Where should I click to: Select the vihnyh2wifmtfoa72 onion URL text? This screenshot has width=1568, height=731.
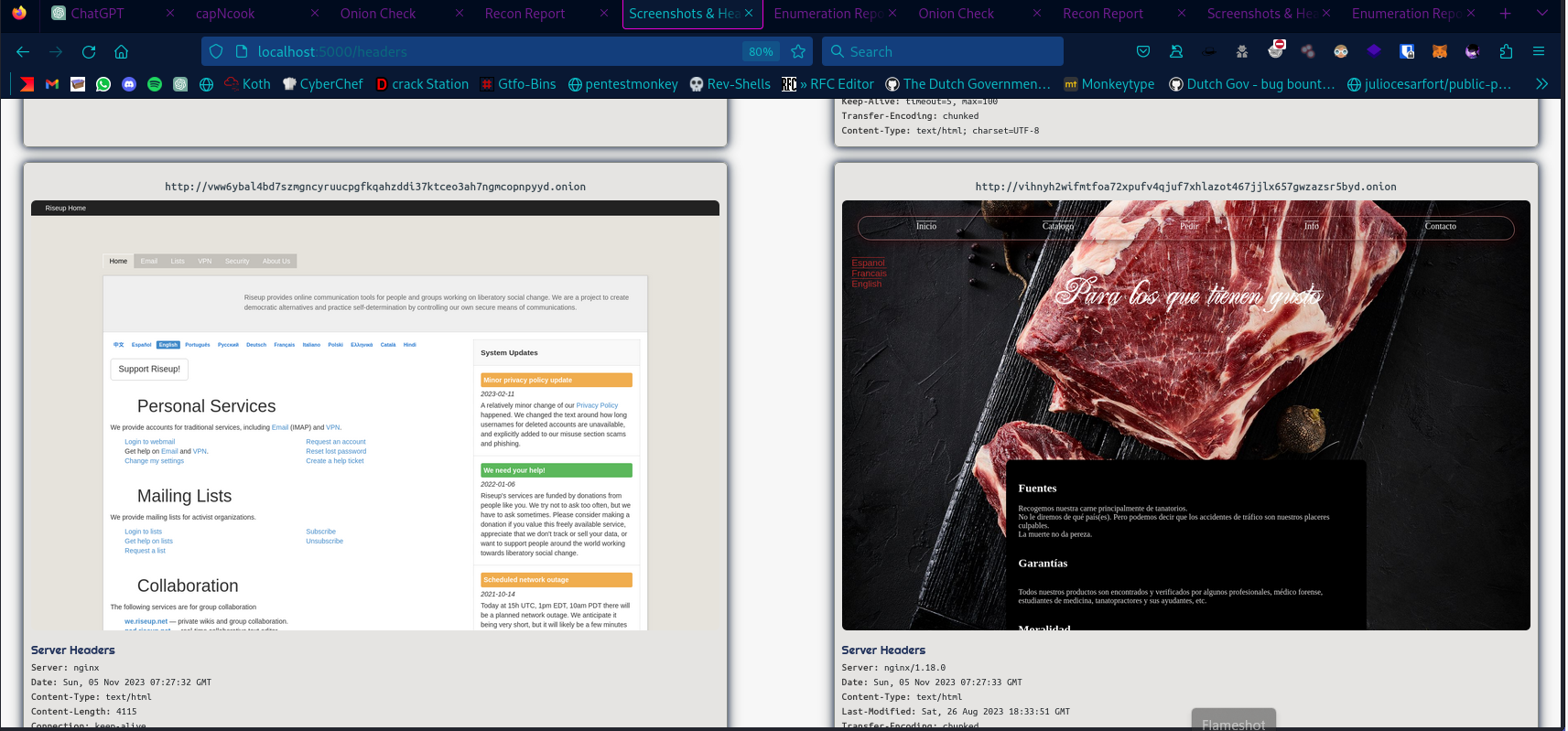(1185, 187)
